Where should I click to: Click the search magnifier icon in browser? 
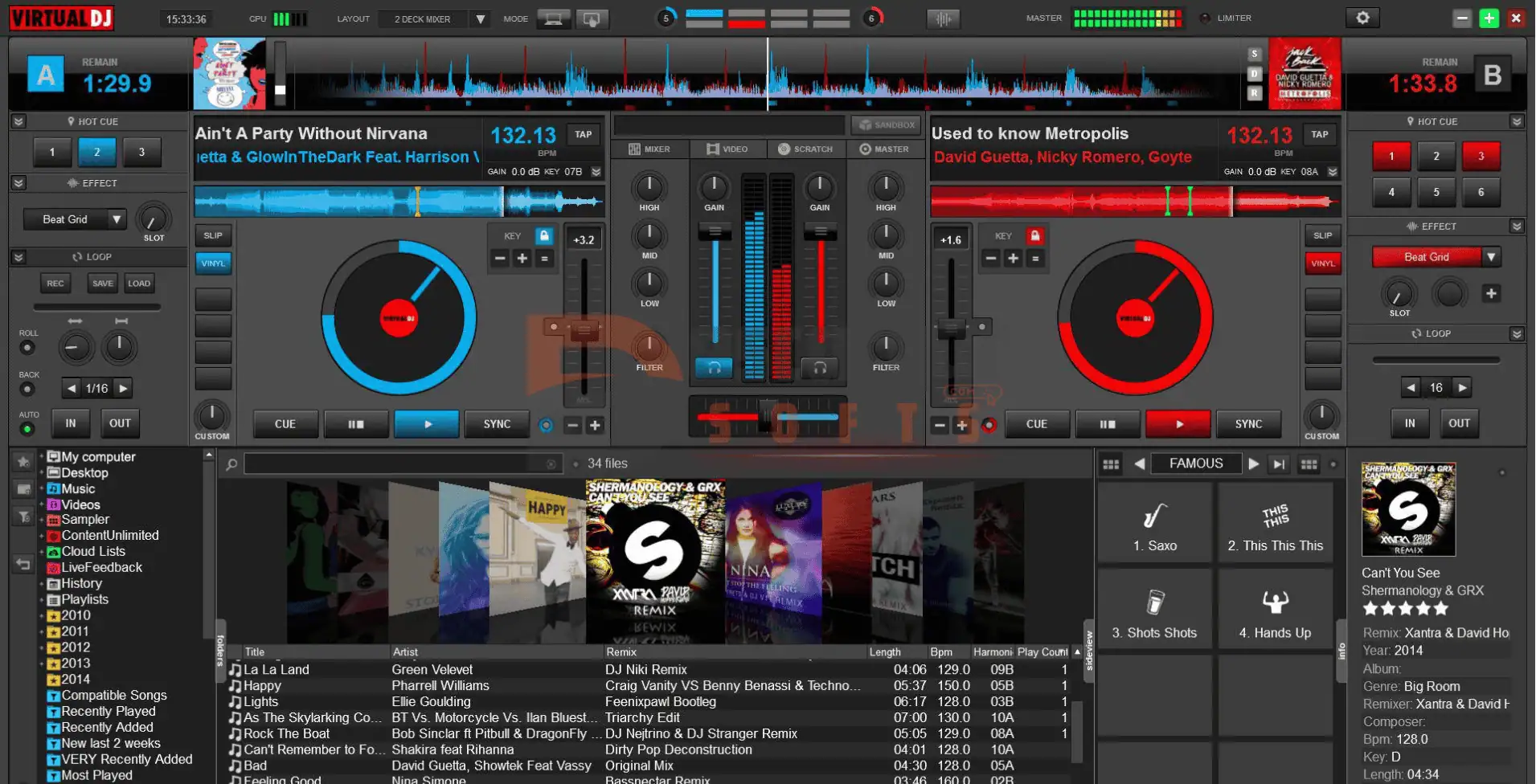coord(231,464)
